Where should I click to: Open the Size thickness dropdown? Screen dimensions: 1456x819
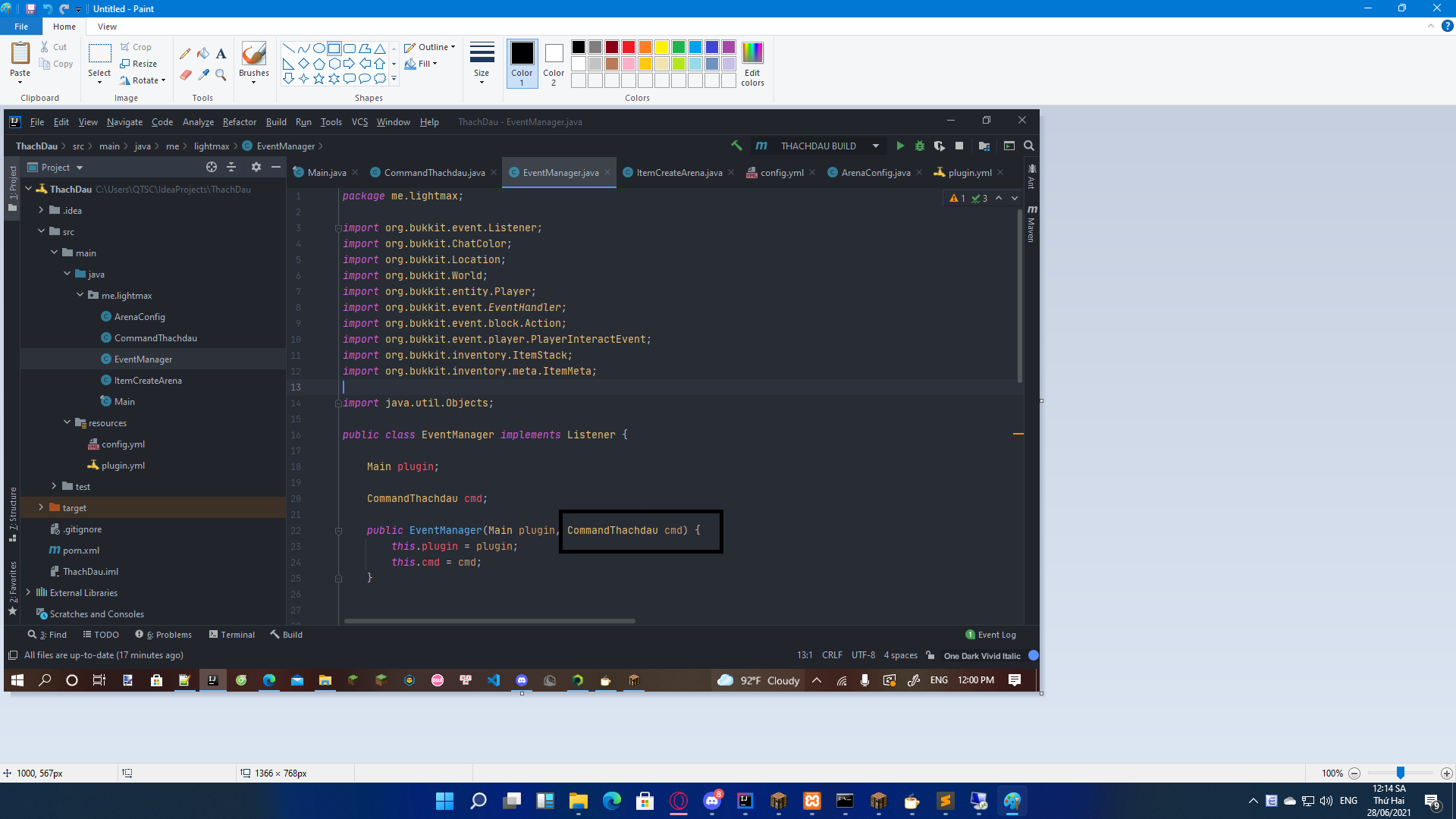(x=482, y=64)
